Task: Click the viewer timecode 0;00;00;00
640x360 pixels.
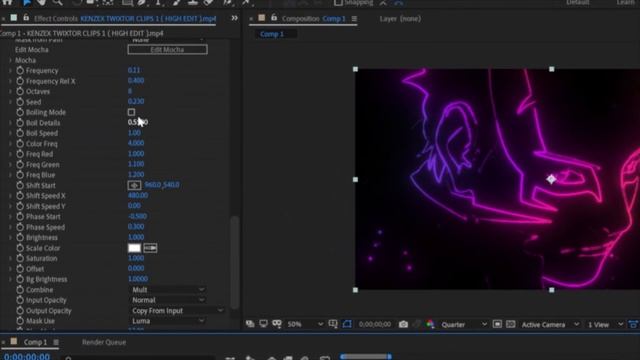Action: (375, 324)
